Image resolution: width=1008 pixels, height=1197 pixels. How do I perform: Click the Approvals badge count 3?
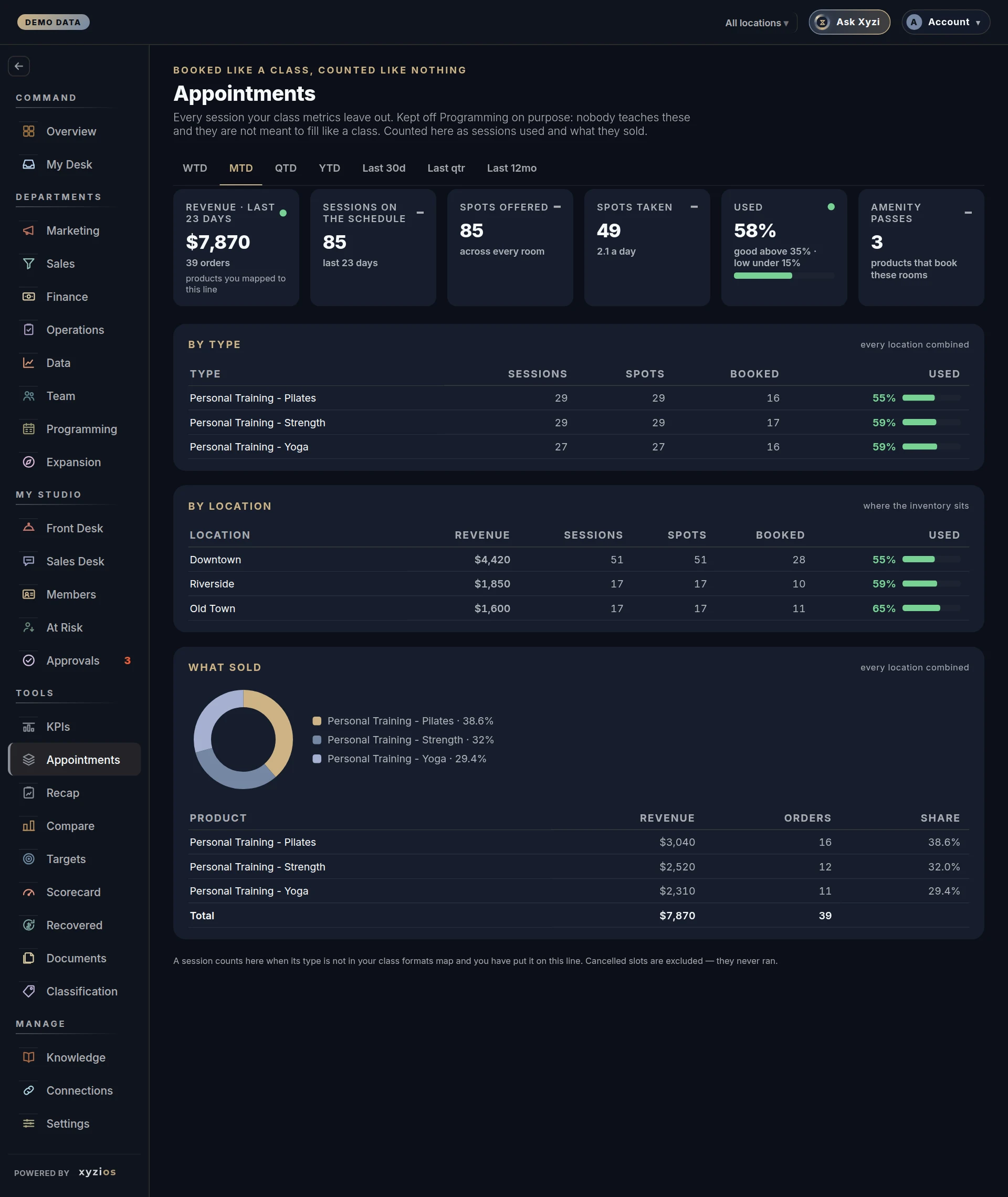pyautogui.click(x=128, y=661)
